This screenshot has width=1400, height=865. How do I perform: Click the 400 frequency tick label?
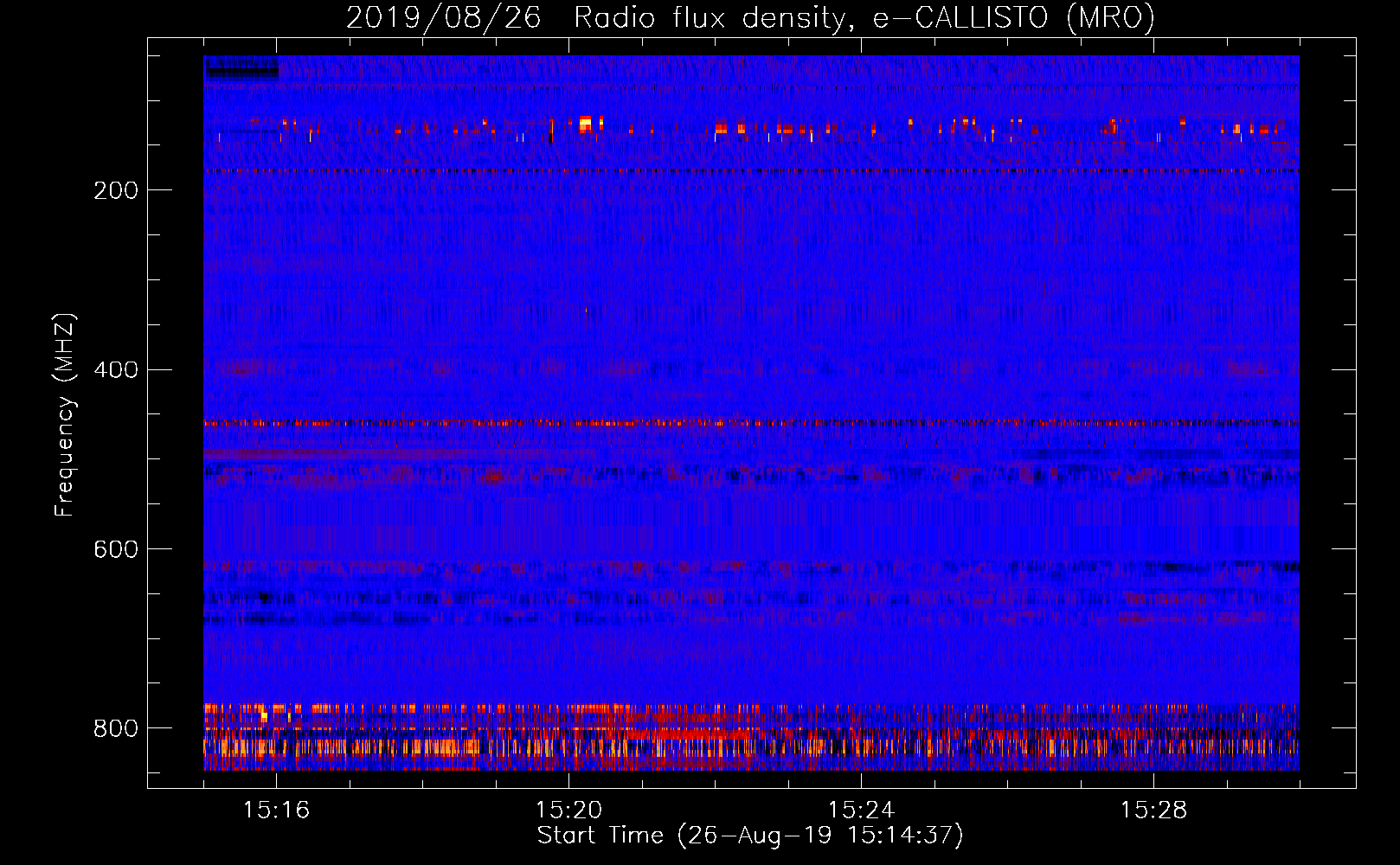tap(116, 370)
